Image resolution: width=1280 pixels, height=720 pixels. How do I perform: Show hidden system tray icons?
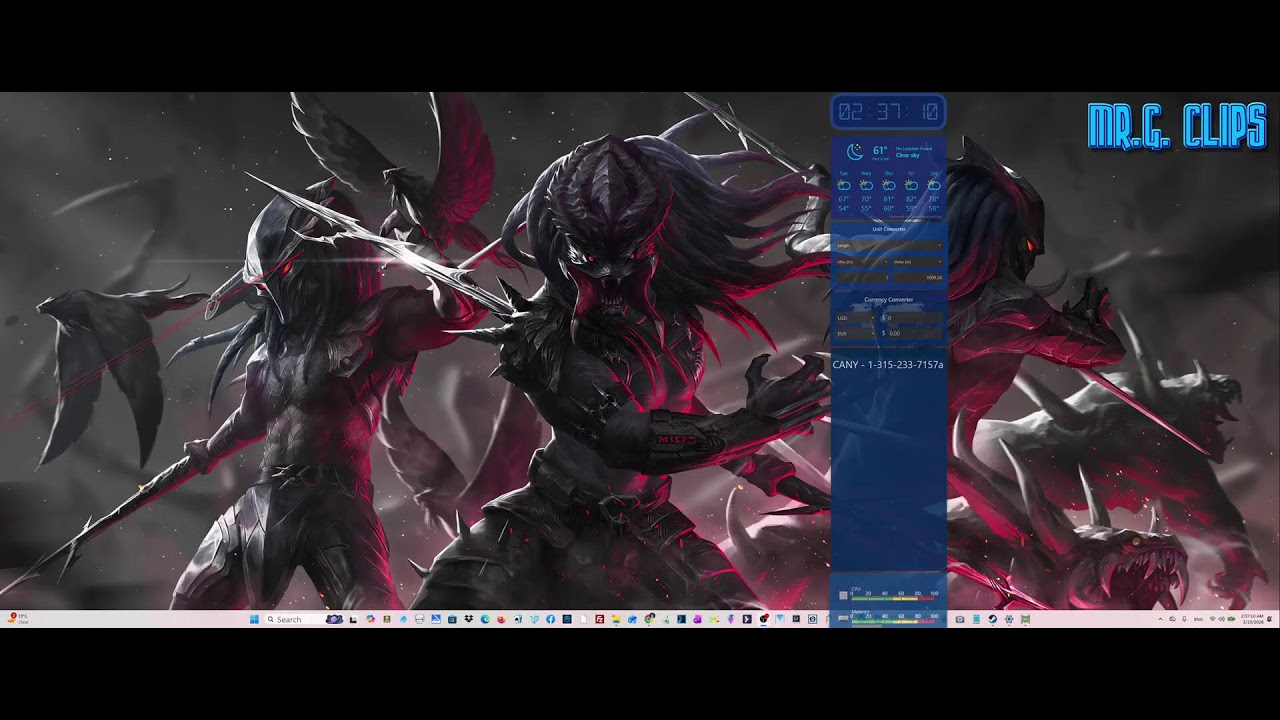click(1161, 619)
